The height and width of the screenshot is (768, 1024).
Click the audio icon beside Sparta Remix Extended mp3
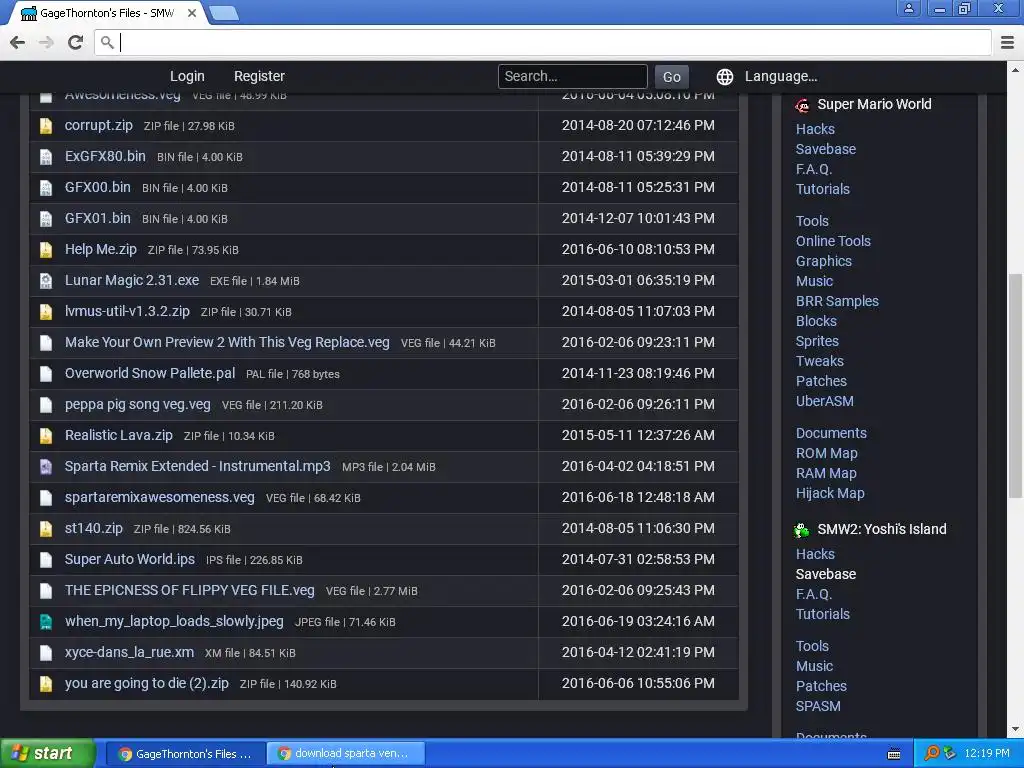click(x=46, y=467)
